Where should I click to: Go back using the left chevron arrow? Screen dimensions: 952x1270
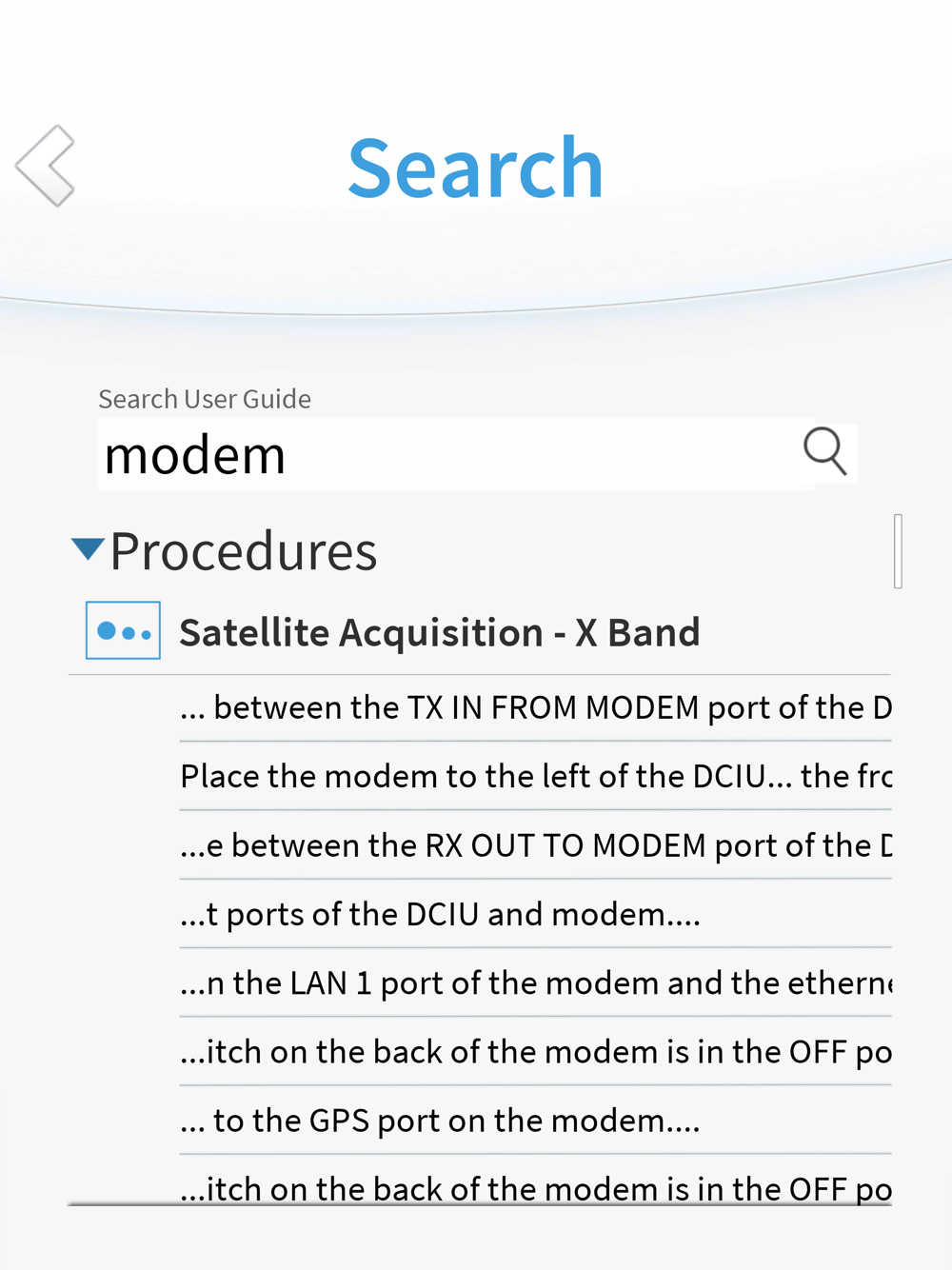click(45, 166)
